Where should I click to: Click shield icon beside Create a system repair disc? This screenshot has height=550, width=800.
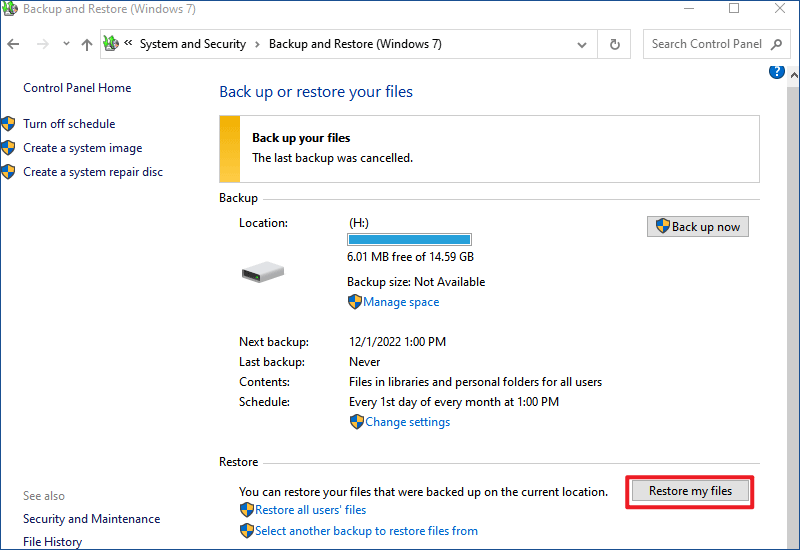tap(8, 172)
